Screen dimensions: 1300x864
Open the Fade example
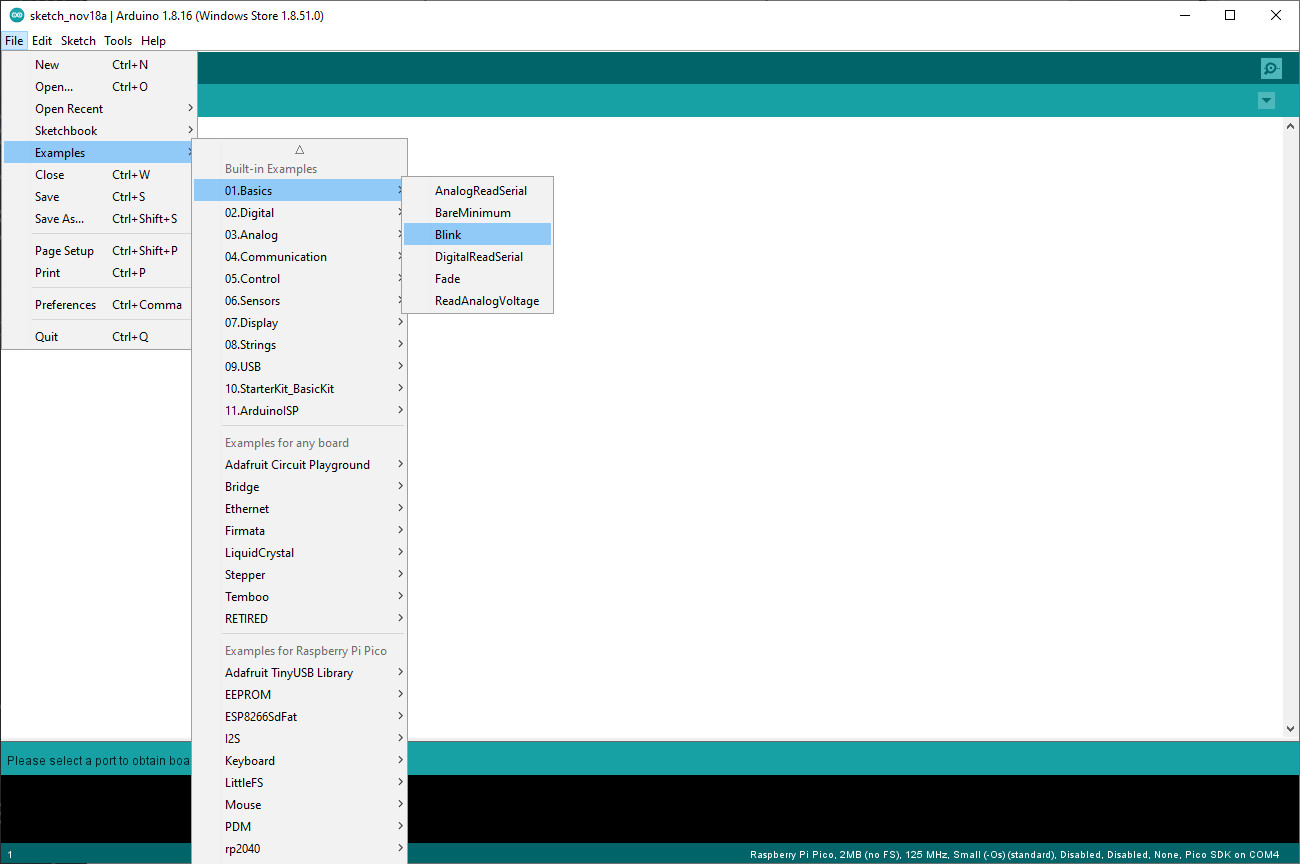pyautogui.click(x=477, y=278)
